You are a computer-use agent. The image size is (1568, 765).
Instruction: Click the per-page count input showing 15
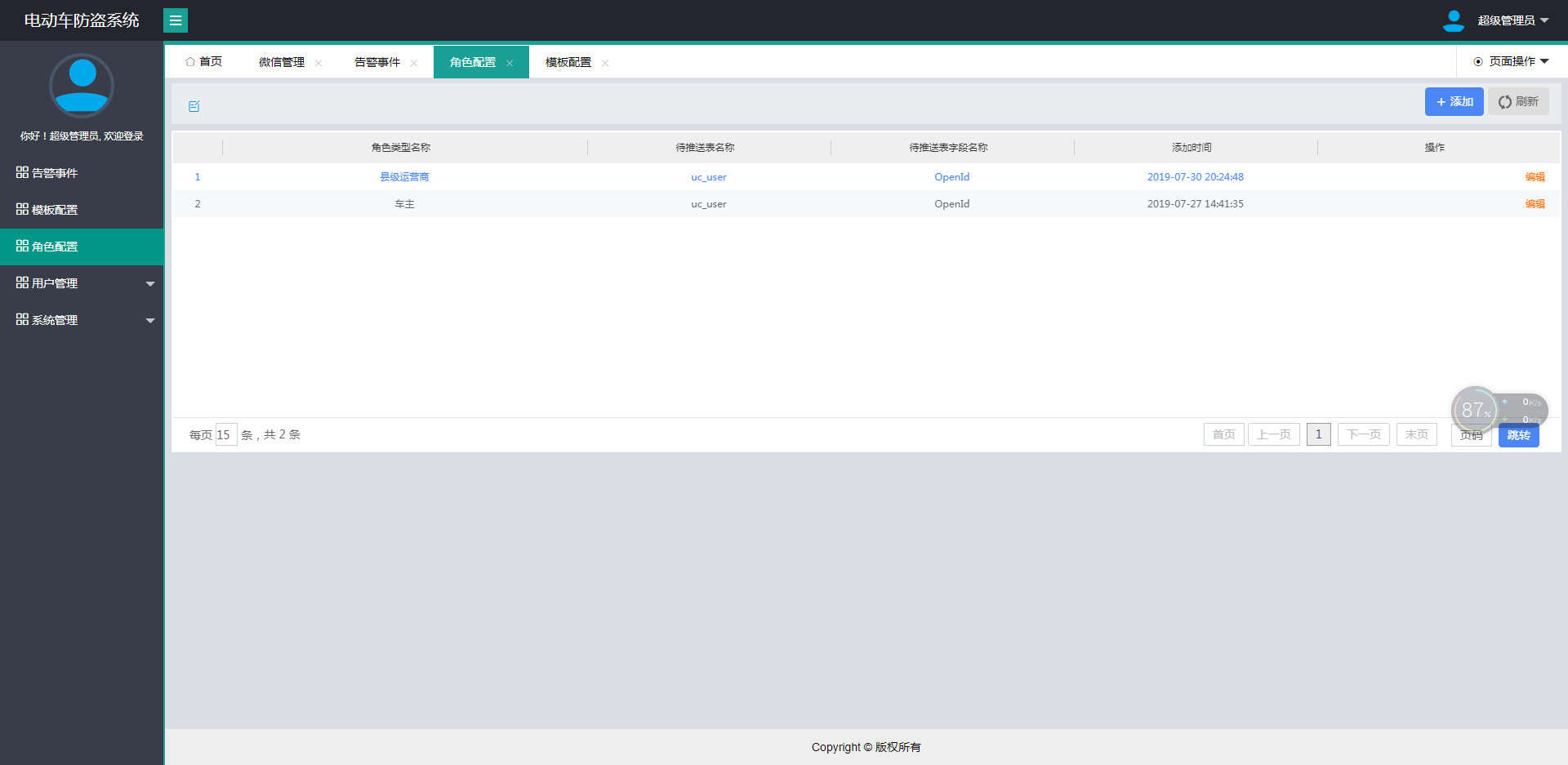tap(226, 434)
